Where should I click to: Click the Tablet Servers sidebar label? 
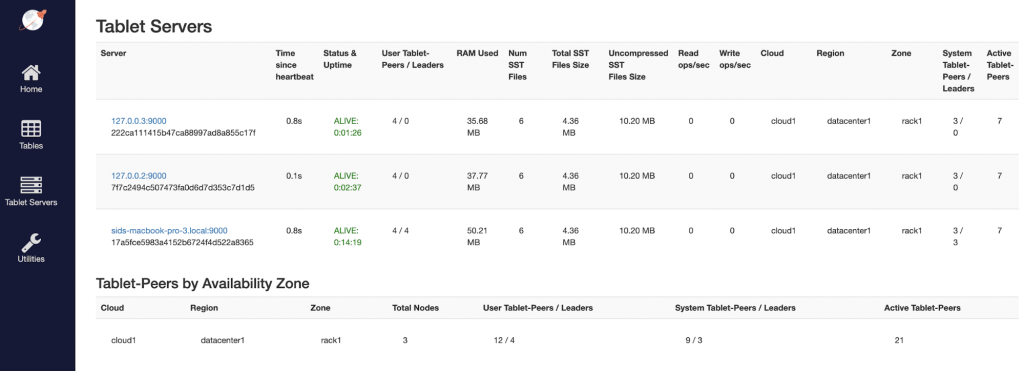coord(31,202)
